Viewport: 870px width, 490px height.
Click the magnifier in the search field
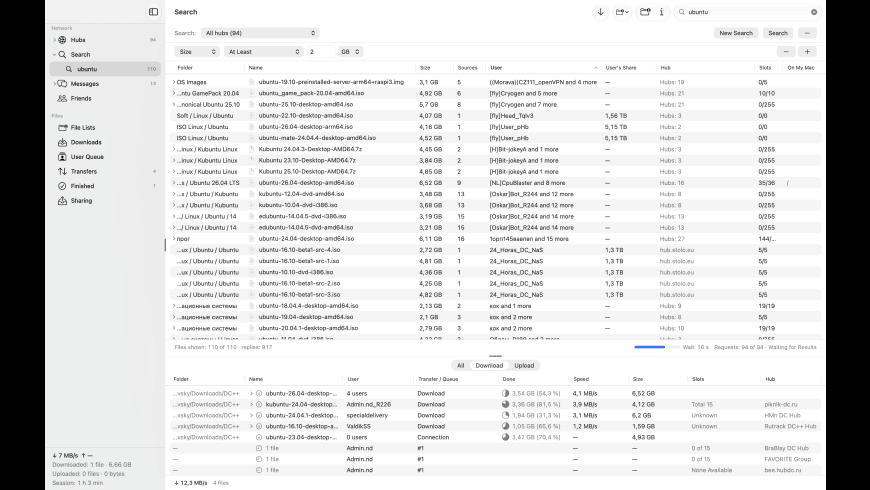pyautogui.click(x=682, y=12)
